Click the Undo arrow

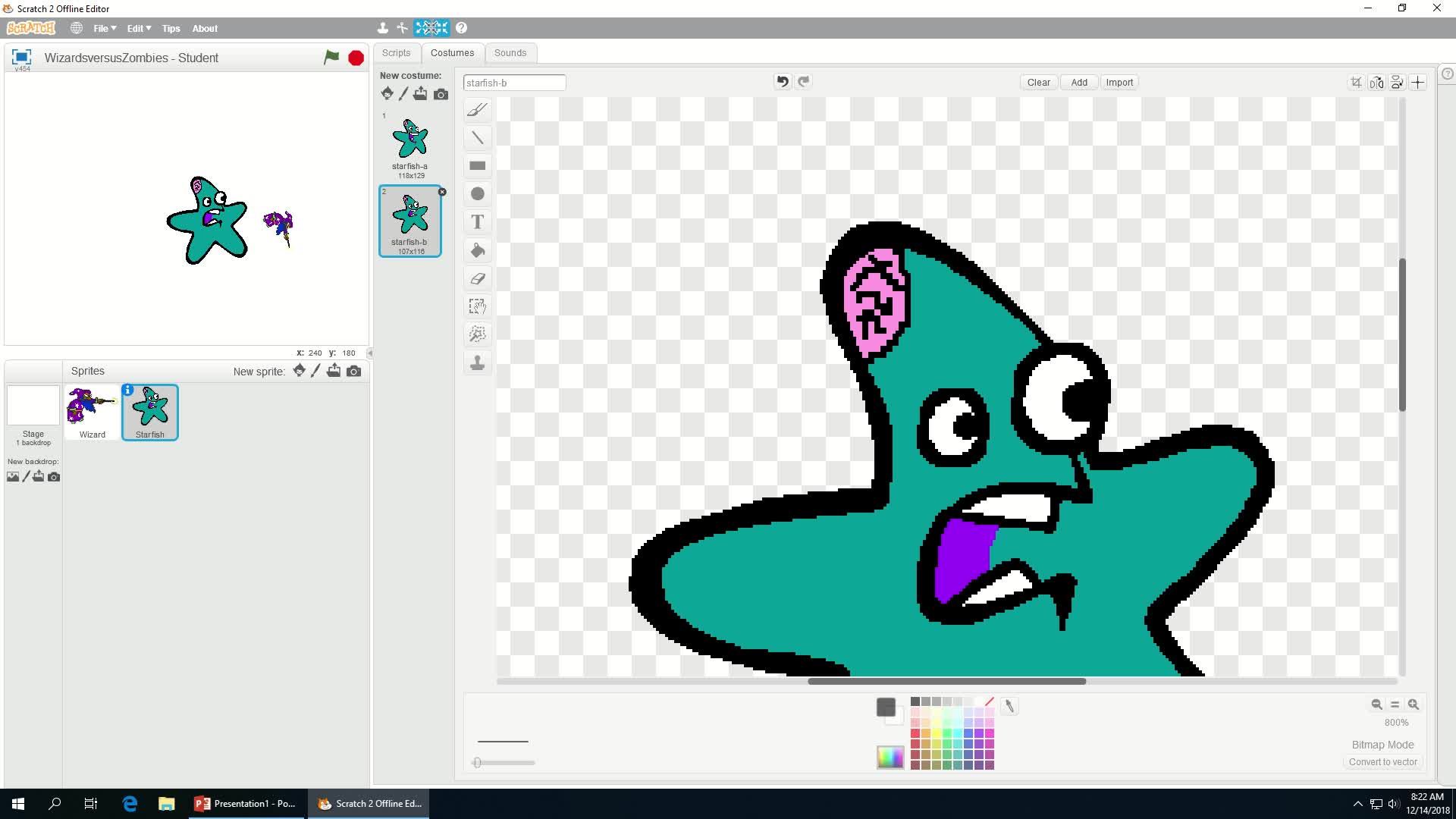pos(783,81)
